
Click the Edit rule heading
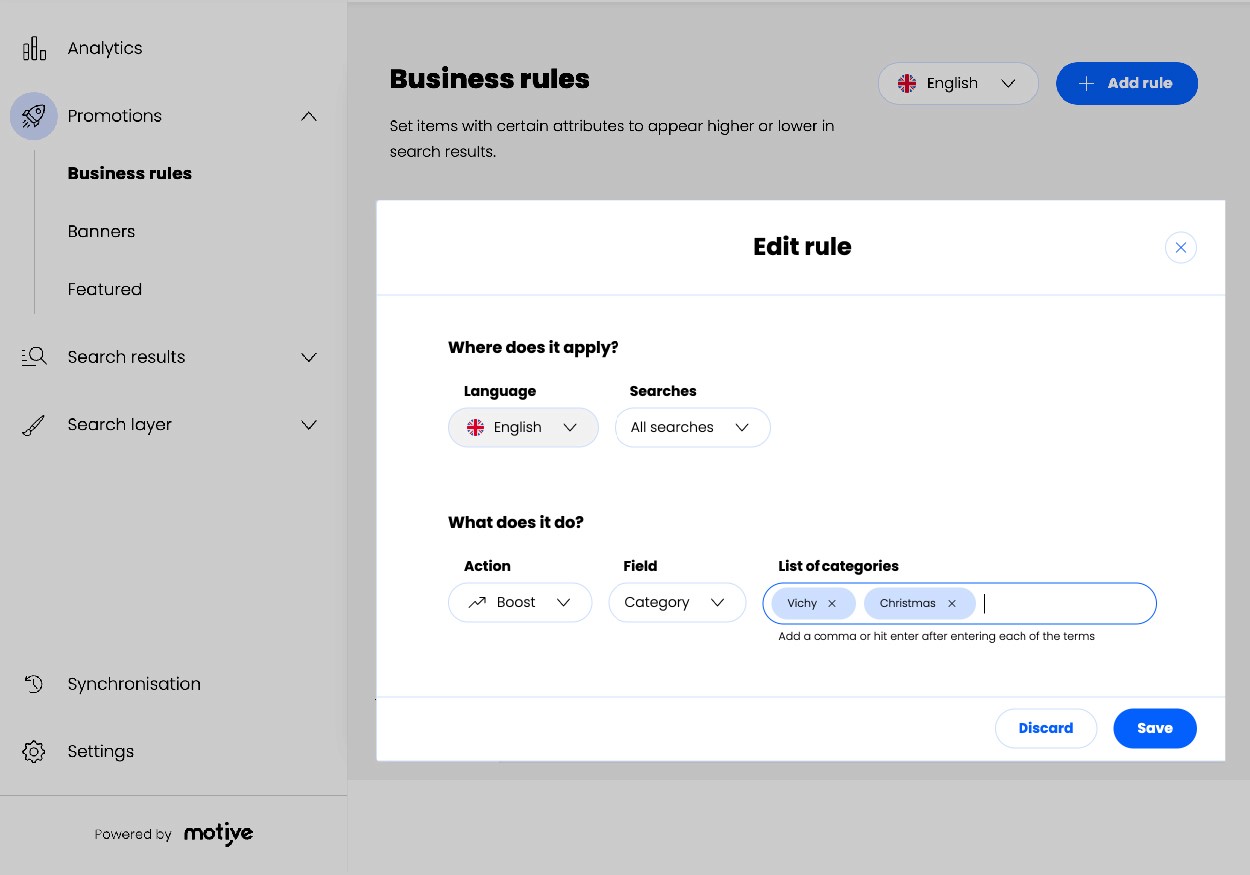802,247
